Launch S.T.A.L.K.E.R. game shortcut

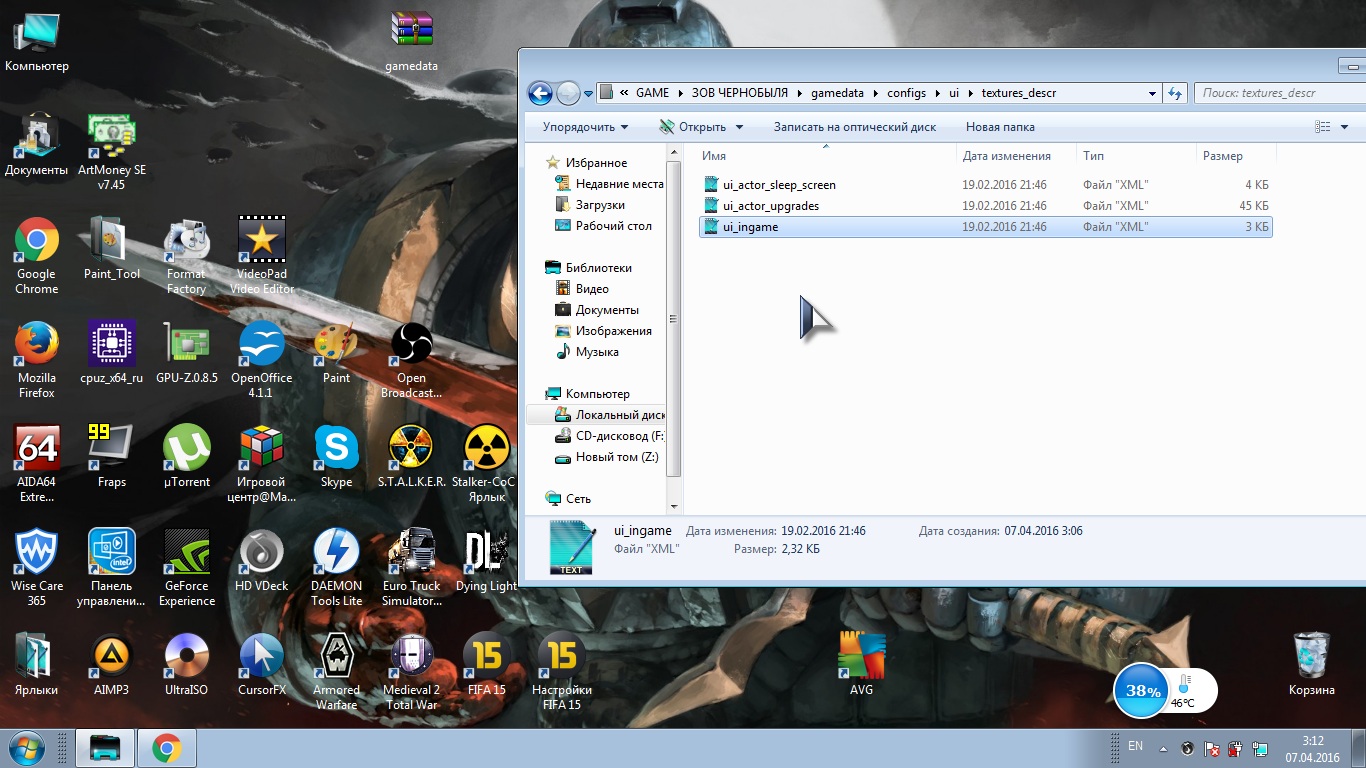tap(411, 456)
